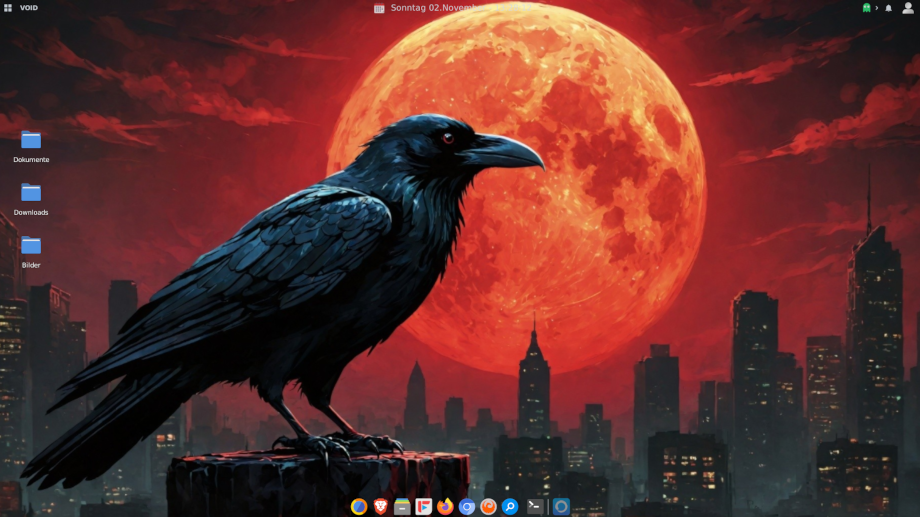Click the blue ring icon after dock separator

tap(561, 507)
